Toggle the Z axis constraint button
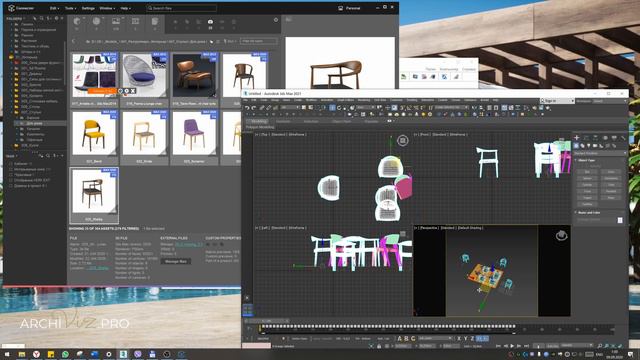640x360 pixels. click(472, 338)
